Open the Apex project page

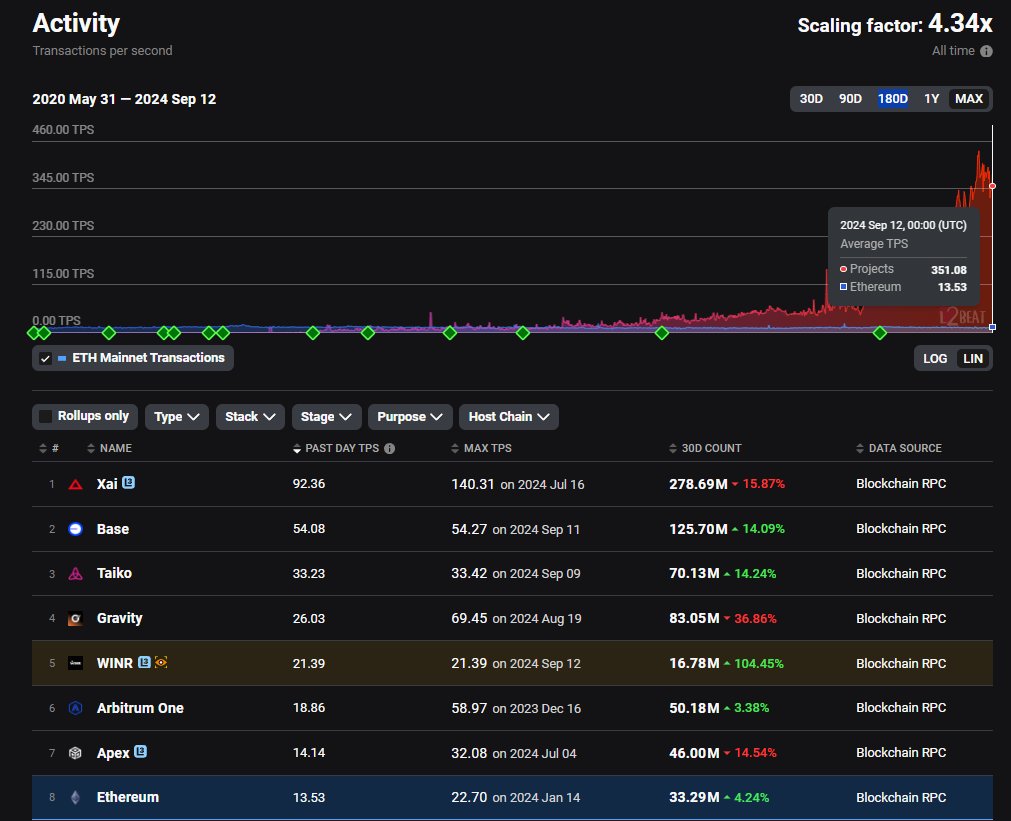pyautogui.click(x=113, y=753)
